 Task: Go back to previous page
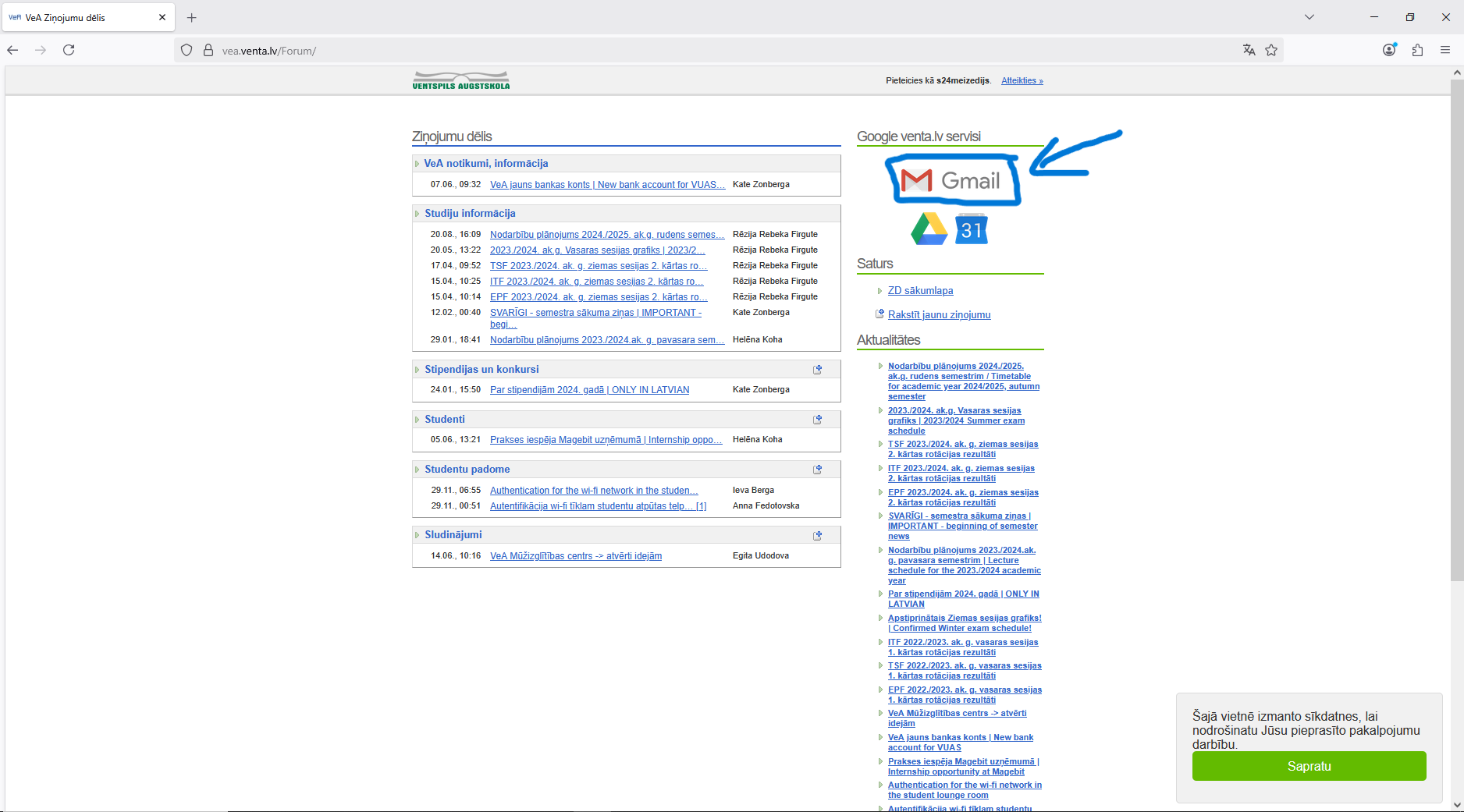click(12, 50)
